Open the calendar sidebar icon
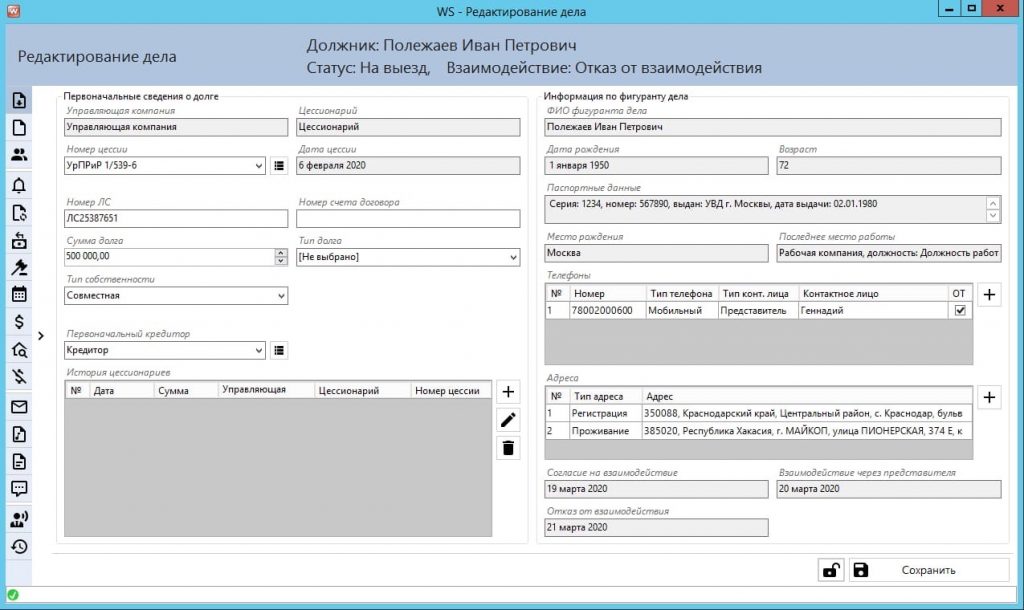The image size is (1024, 610). [19, 294]
